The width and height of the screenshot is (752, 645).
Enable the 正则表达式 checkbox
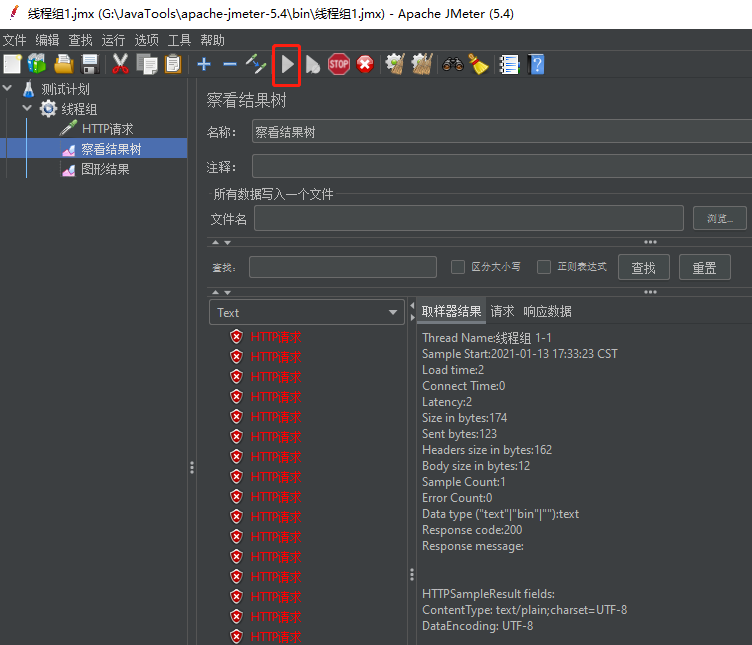point(544,267)
